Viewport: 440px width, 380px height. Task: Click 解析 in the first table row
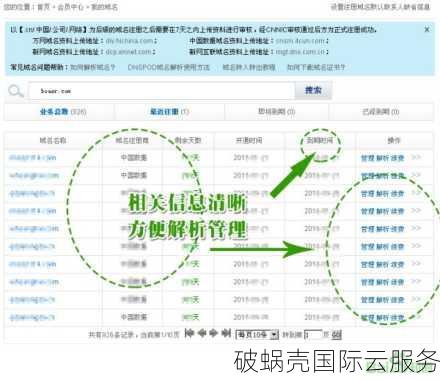point(383,158)
